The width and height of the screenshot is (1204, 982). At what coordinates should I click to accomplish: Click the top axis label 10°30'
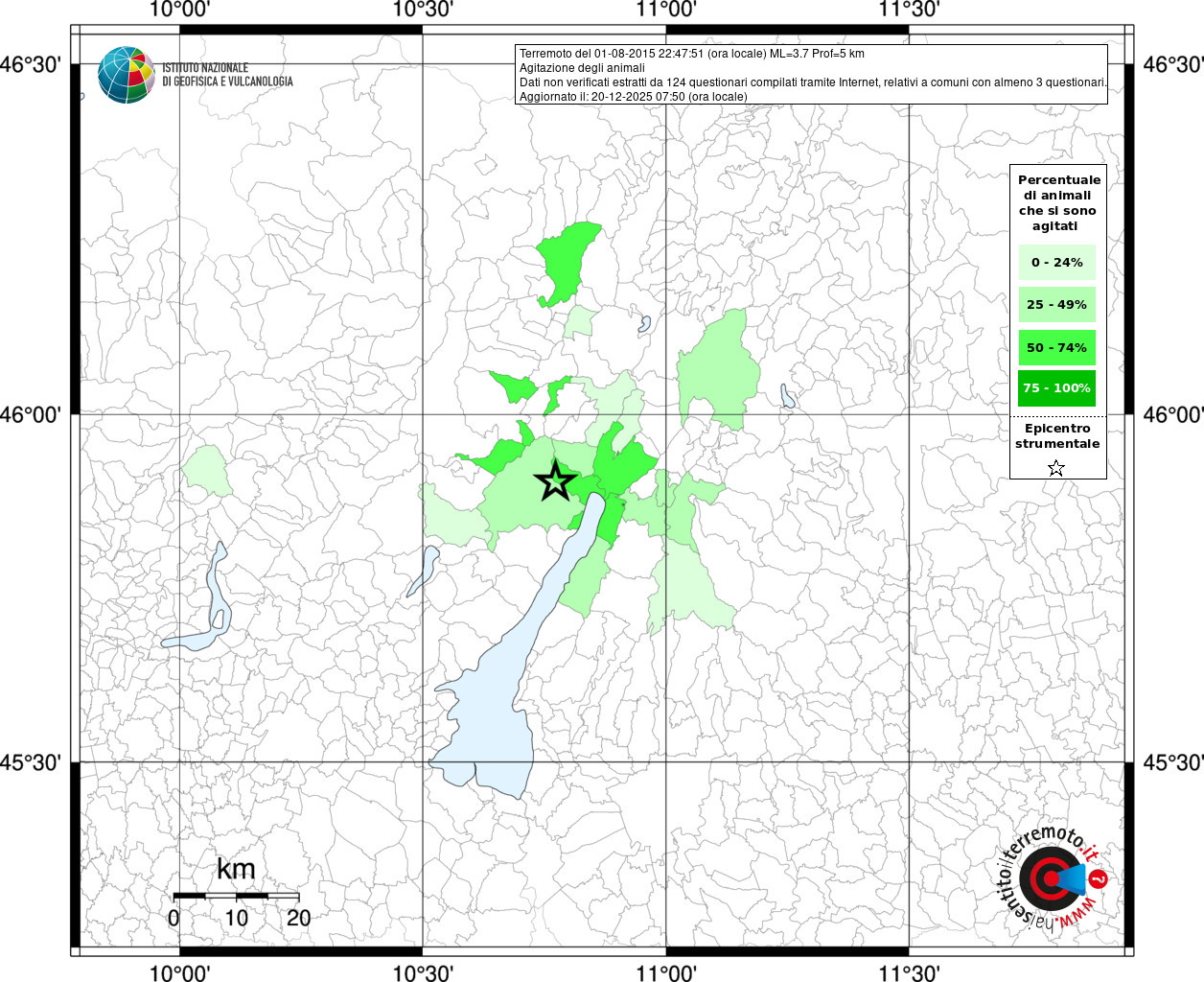pyautogui.click(x=423, y=10)
